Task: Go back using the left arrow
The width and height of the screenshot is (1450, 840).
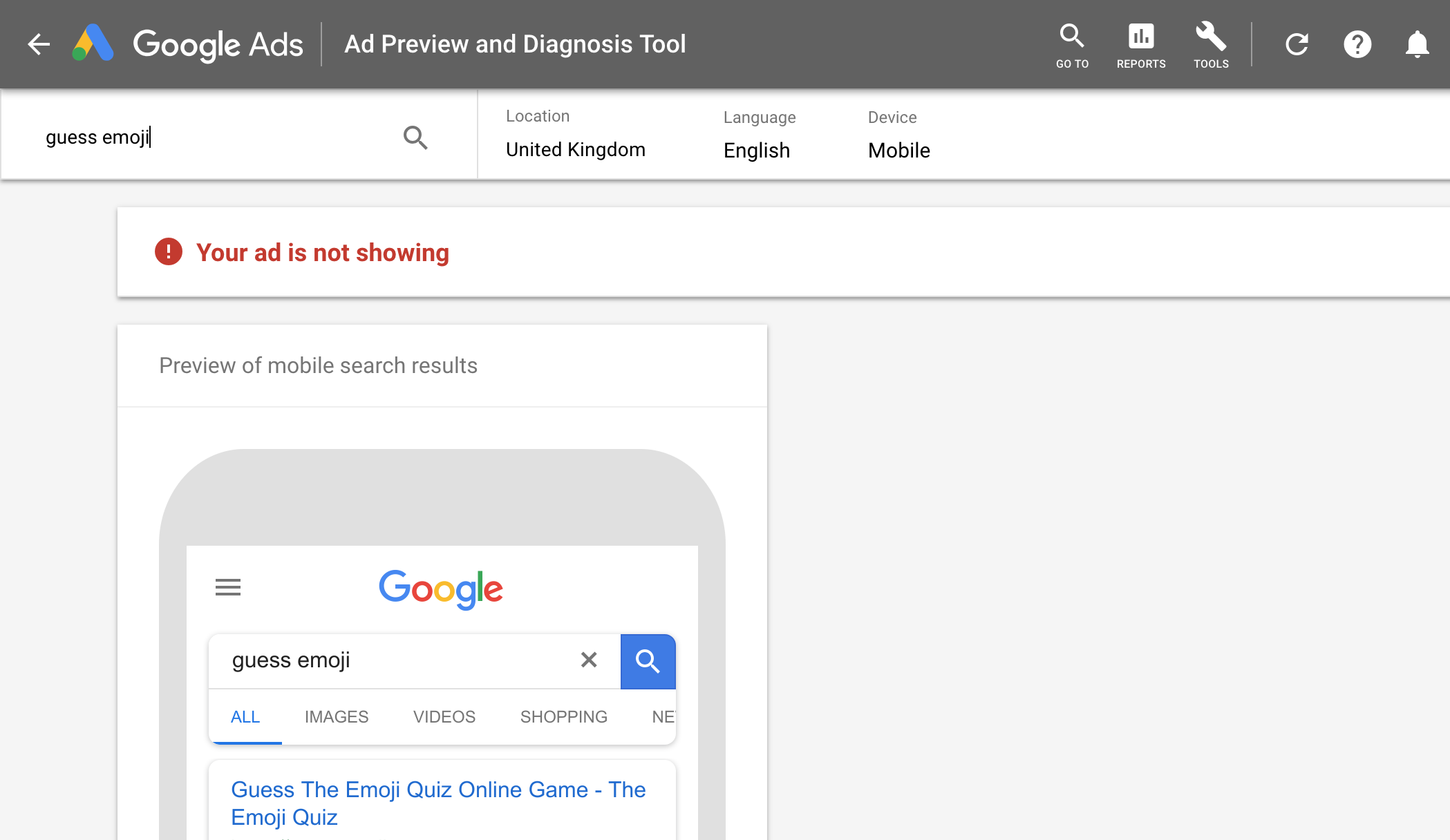Action: (39, 44)
